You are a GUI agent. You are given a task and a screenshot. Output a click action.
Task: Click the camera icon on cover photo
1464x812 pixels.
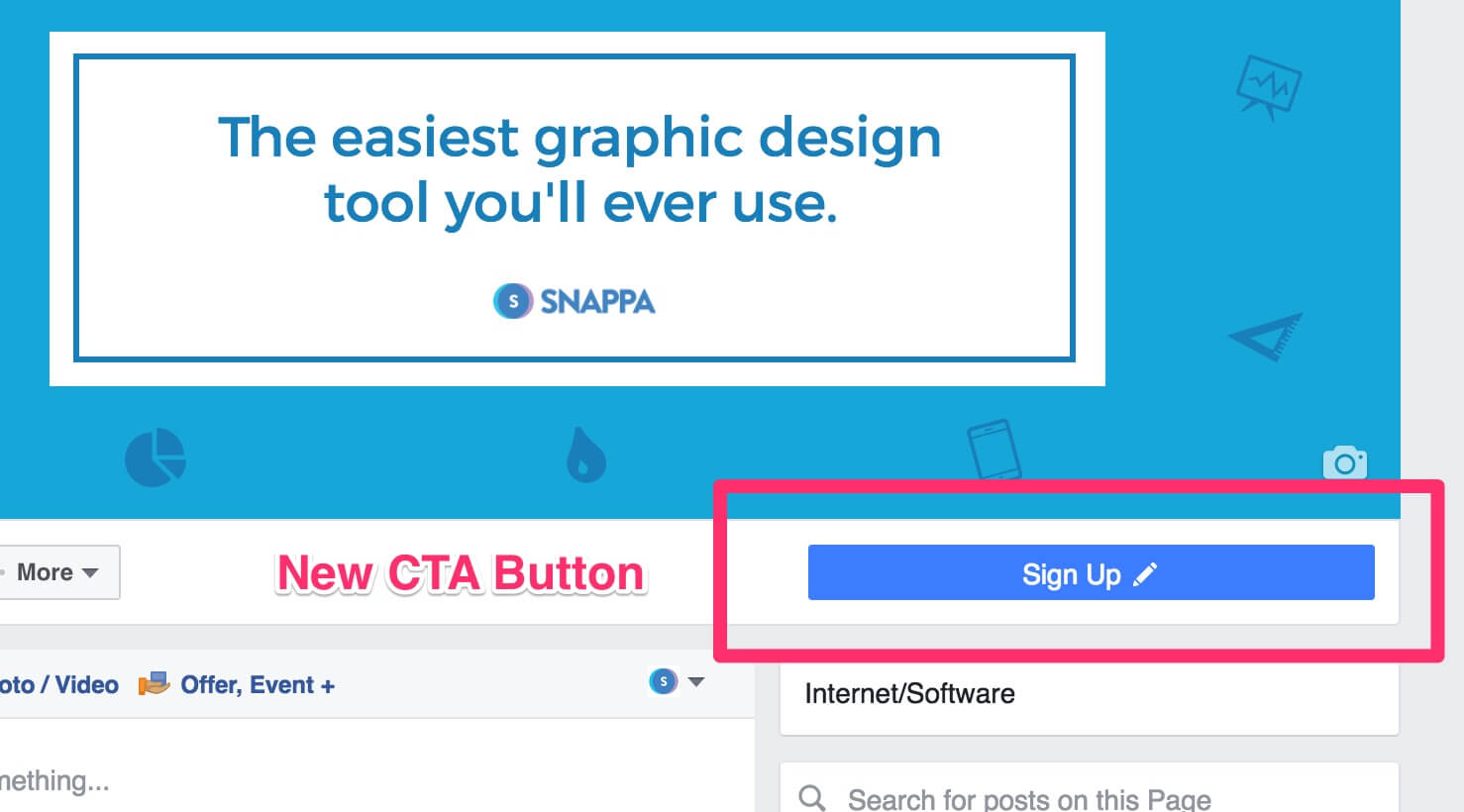(x=1344, y=462)
